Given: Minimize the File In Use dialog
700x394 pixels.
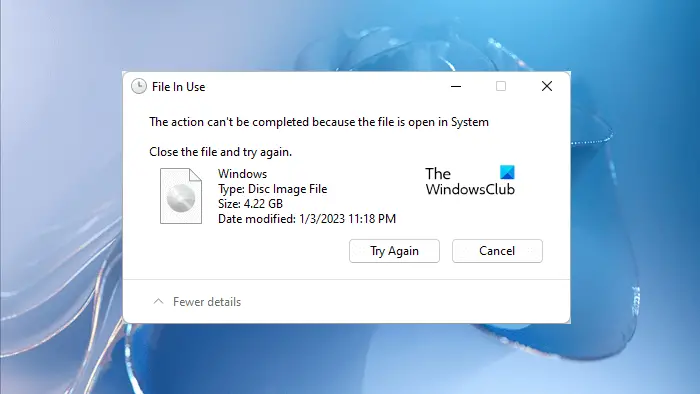Looking at the screenshot, I should tap(456, 86).
